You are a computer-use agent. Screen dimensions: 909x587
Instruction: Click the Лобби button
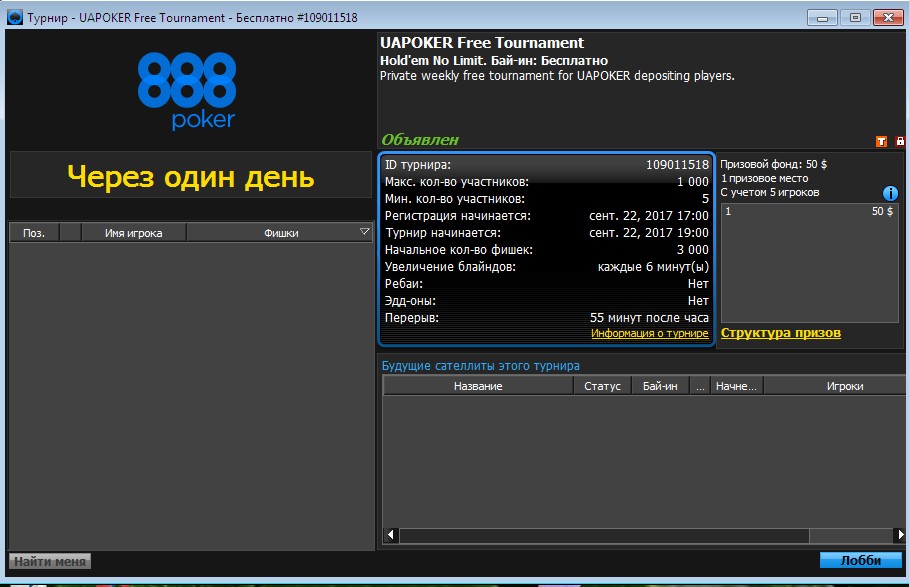[860, 560]
